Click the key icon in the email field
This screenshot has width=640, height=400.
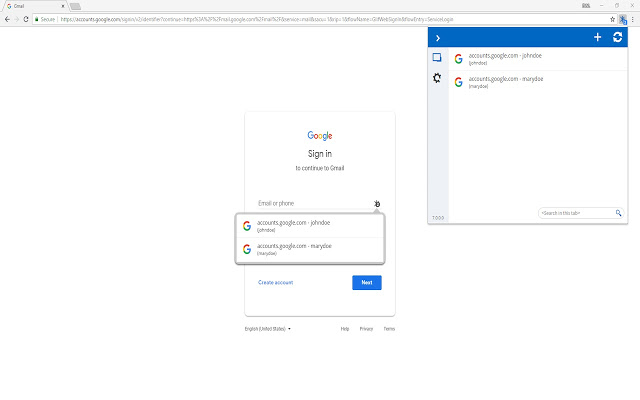tap(377, 203)
